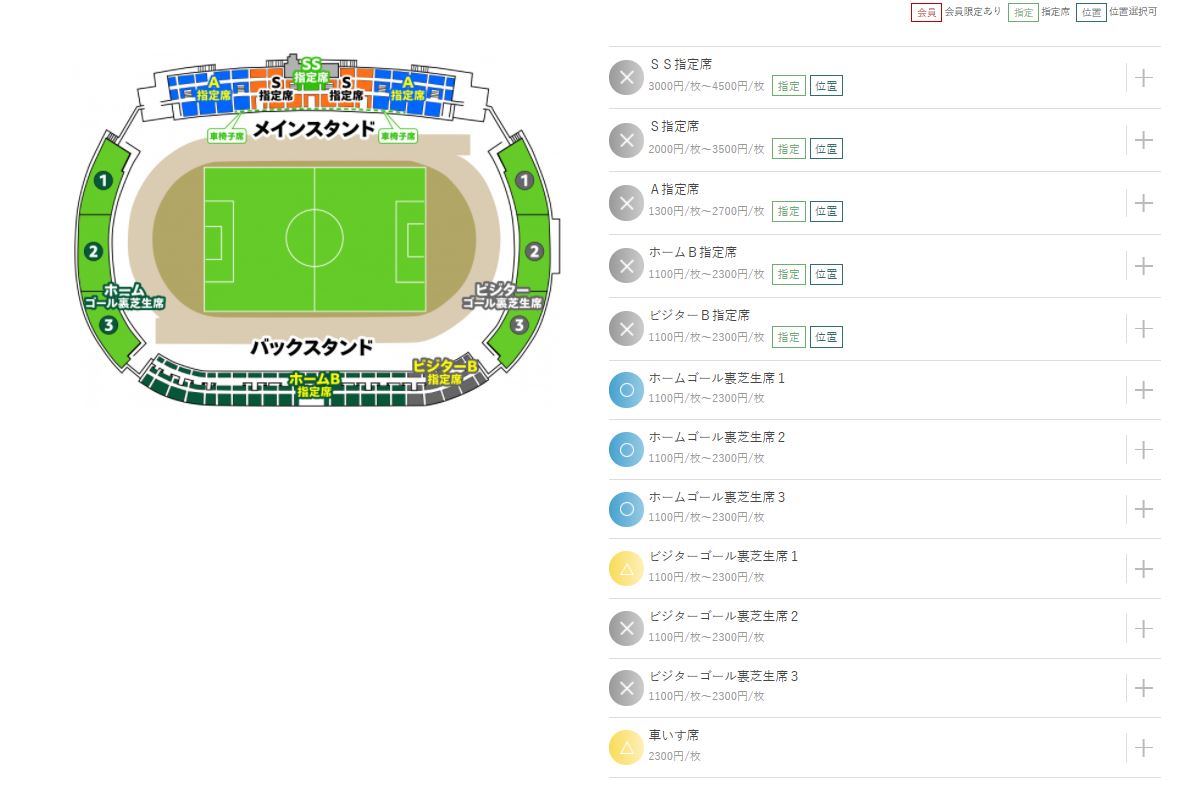Click the 会員 legend badge at top
This screenshot has width=1191, height=798.
[926, 12]
